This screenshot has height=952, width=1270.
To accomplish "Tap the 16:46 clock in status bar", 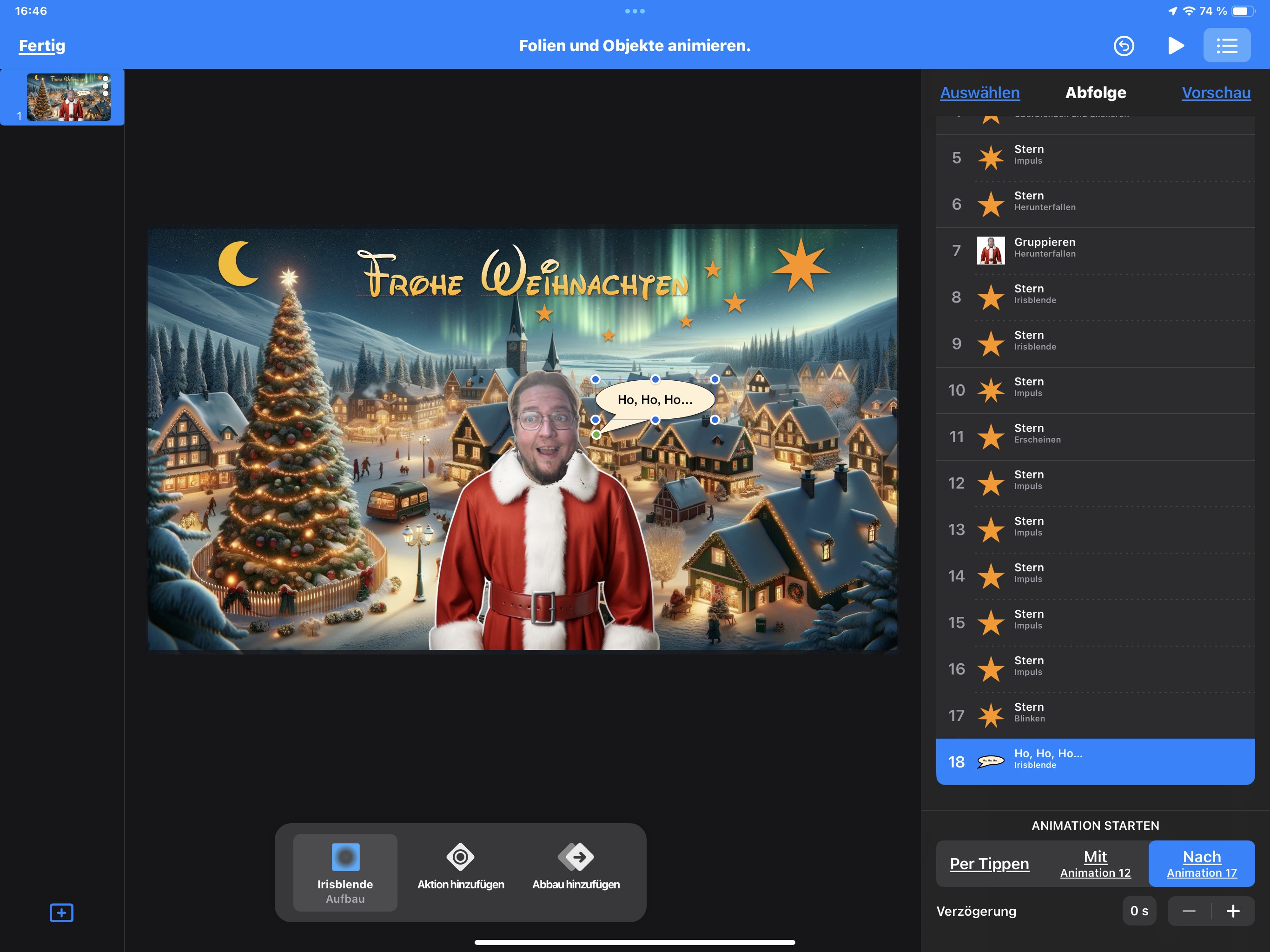I will [31, 11].
